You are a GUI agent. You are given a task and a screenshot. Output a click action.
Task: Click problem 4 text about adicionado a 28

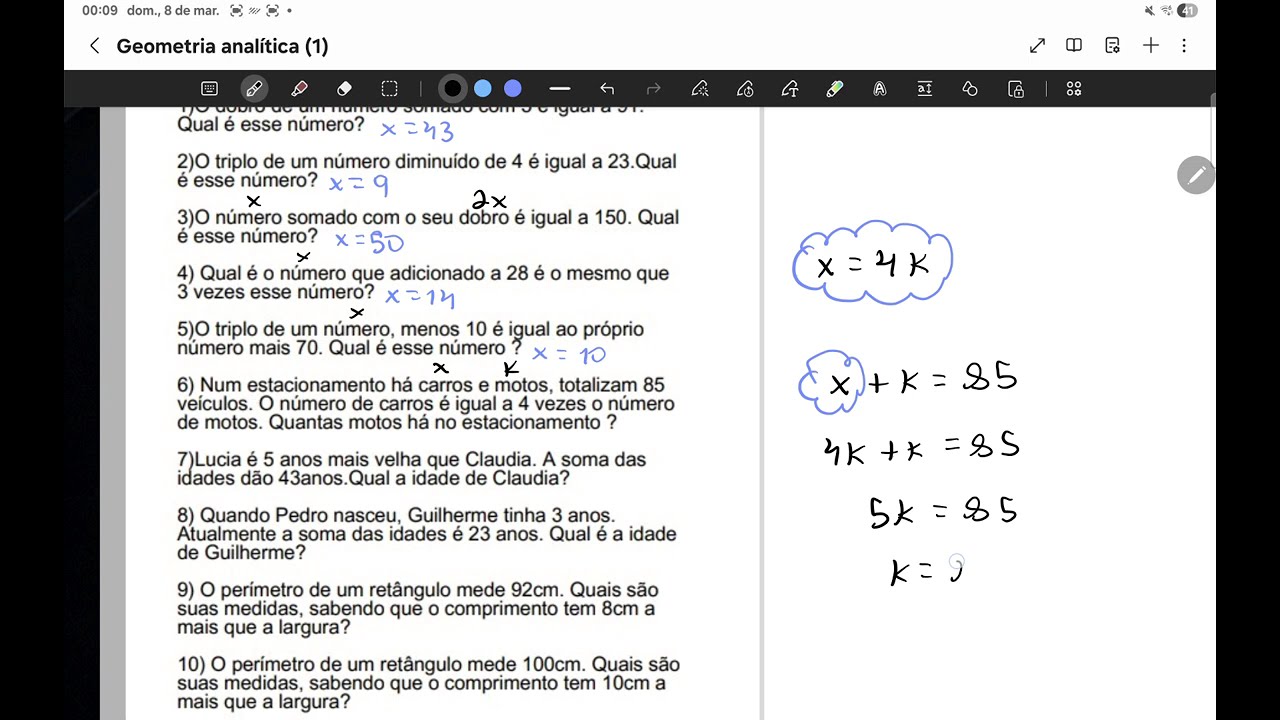[423, 283]
